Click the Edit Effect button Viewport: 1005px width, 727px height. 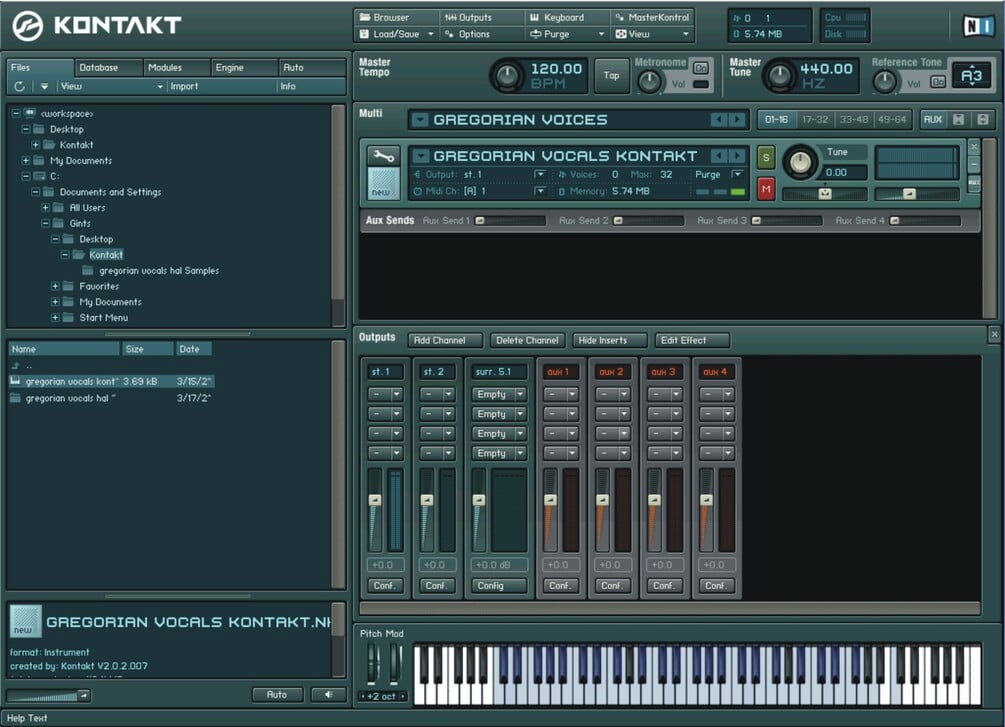pos(692,340)
